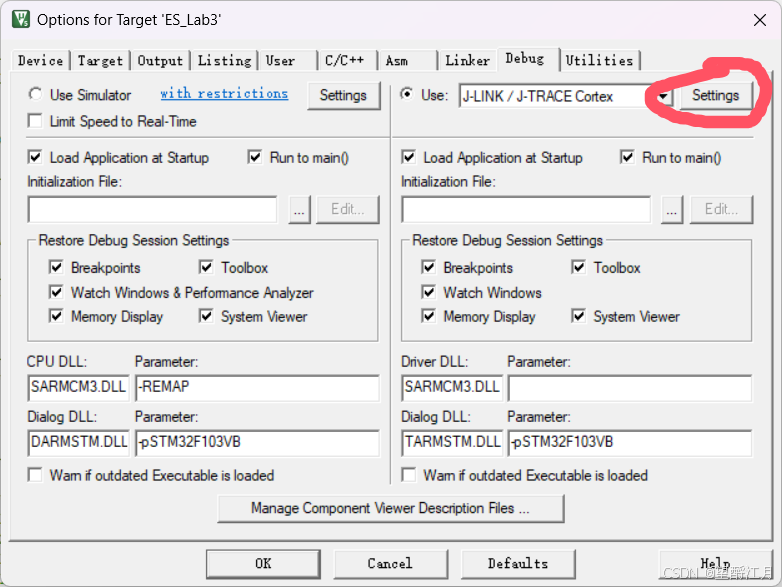The height and width of the screenshot is (587, 782).
Task: Toggle simulator System Viewer checkbox
Action: click(206, 316)
